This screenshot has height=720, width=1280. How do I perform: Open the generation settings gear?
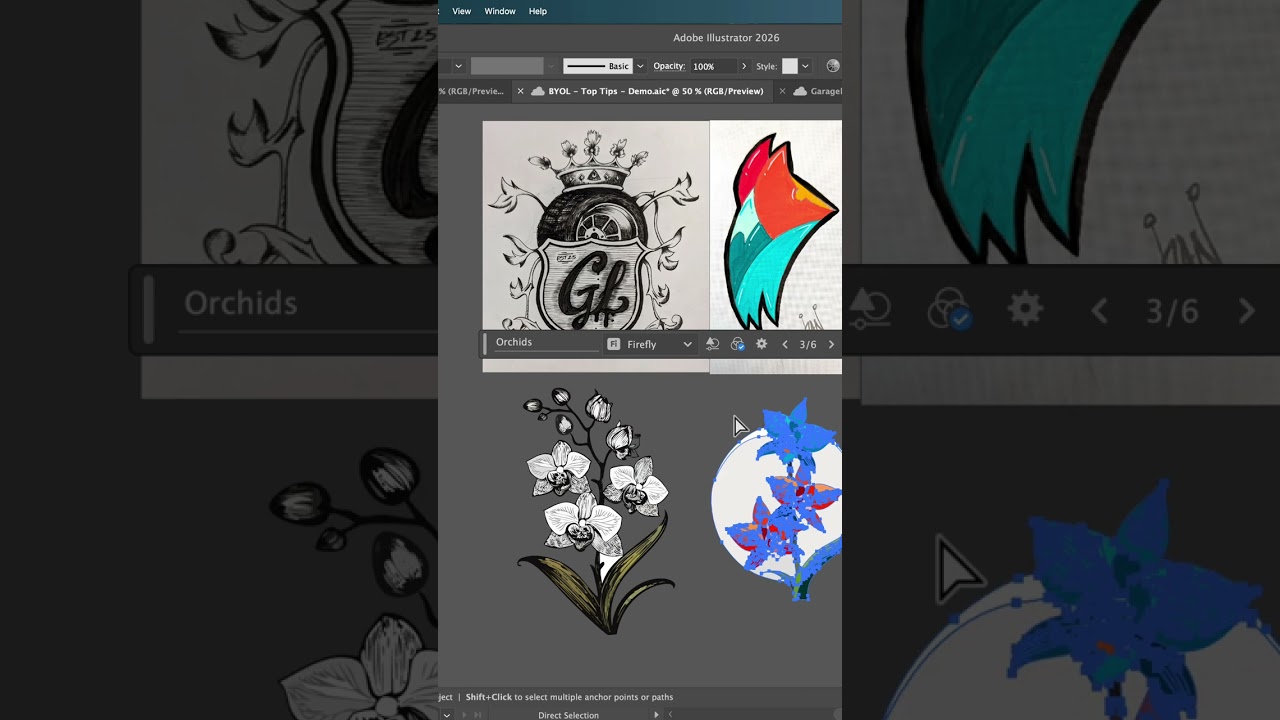[761, 344]
